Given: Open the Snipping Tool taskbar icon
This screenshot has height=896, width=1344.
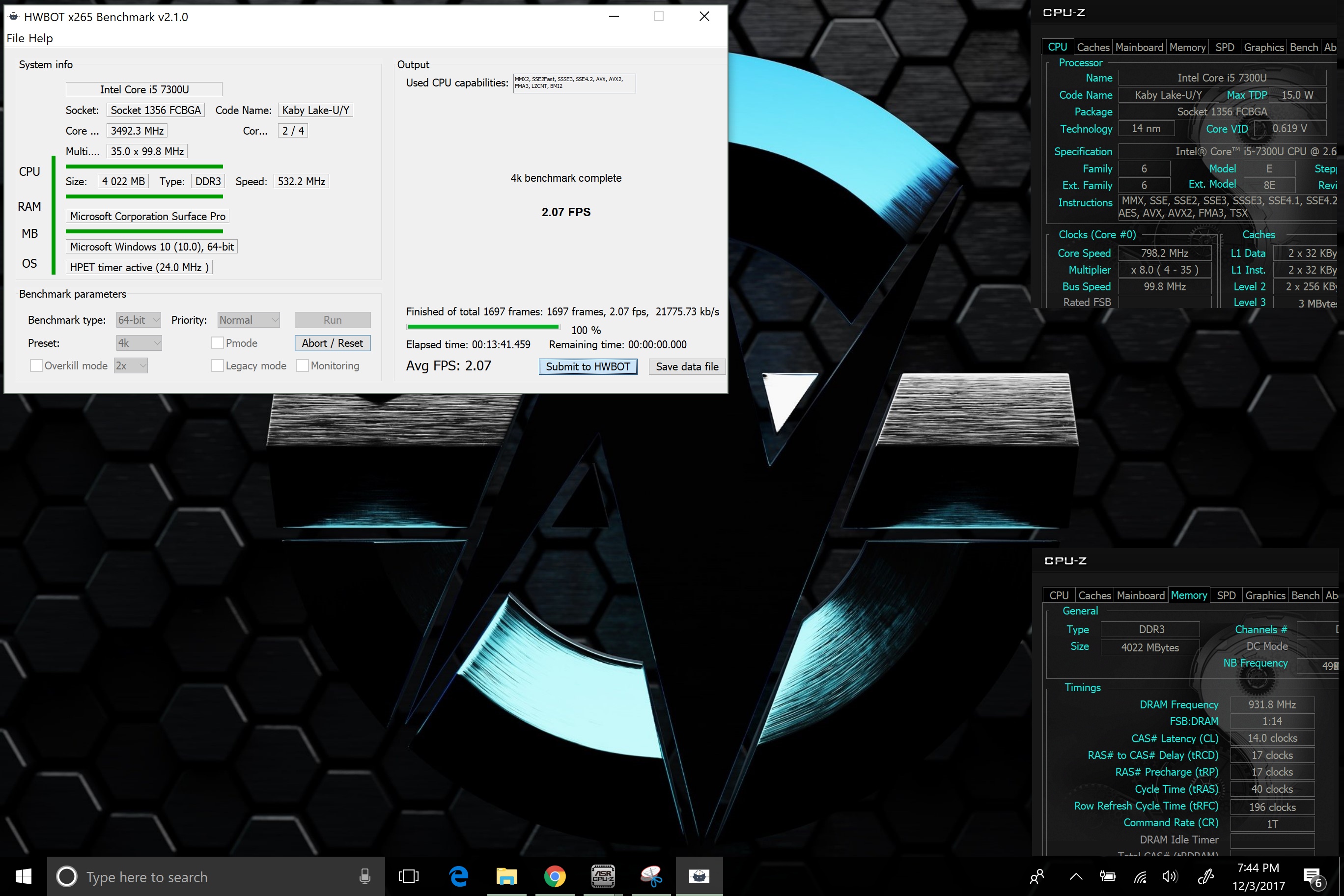Looking at the screenshot, I should click(651, 876).
